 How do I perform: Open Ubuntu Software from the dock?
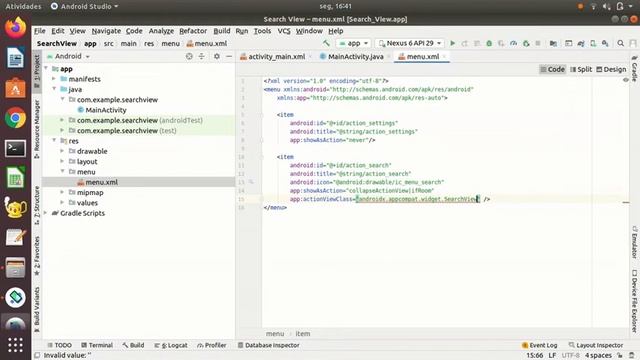click(16, 88)
